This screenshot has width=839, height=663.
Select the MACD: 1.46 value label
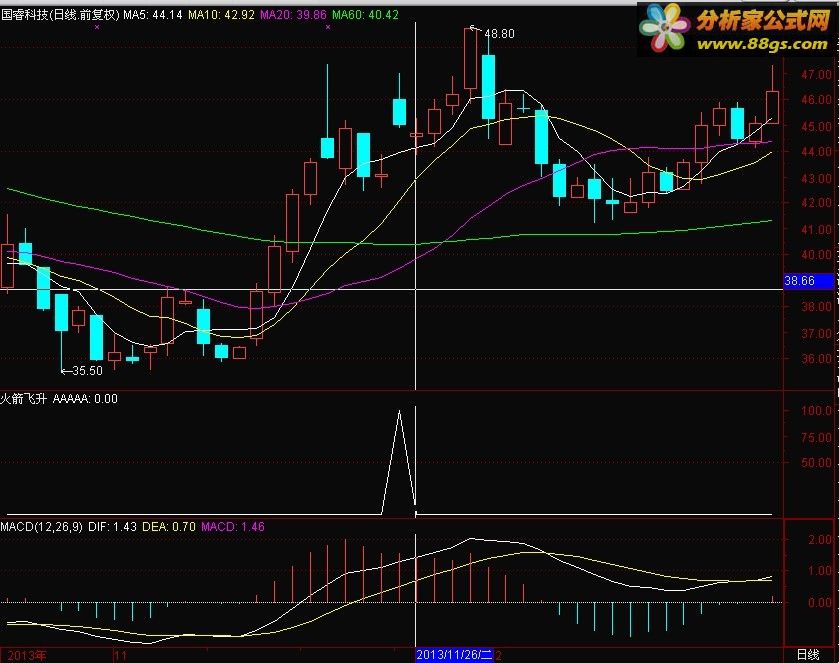coord(233,527)
